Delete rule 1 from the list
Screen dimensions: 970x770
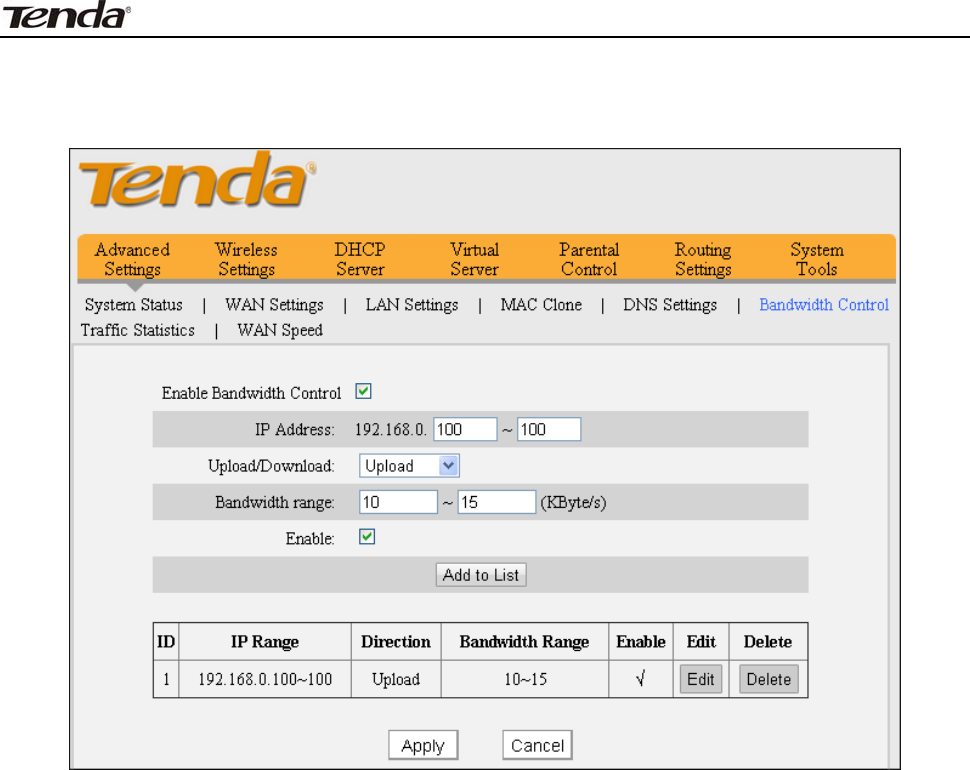pyautogui.click(x=768, y=679)
